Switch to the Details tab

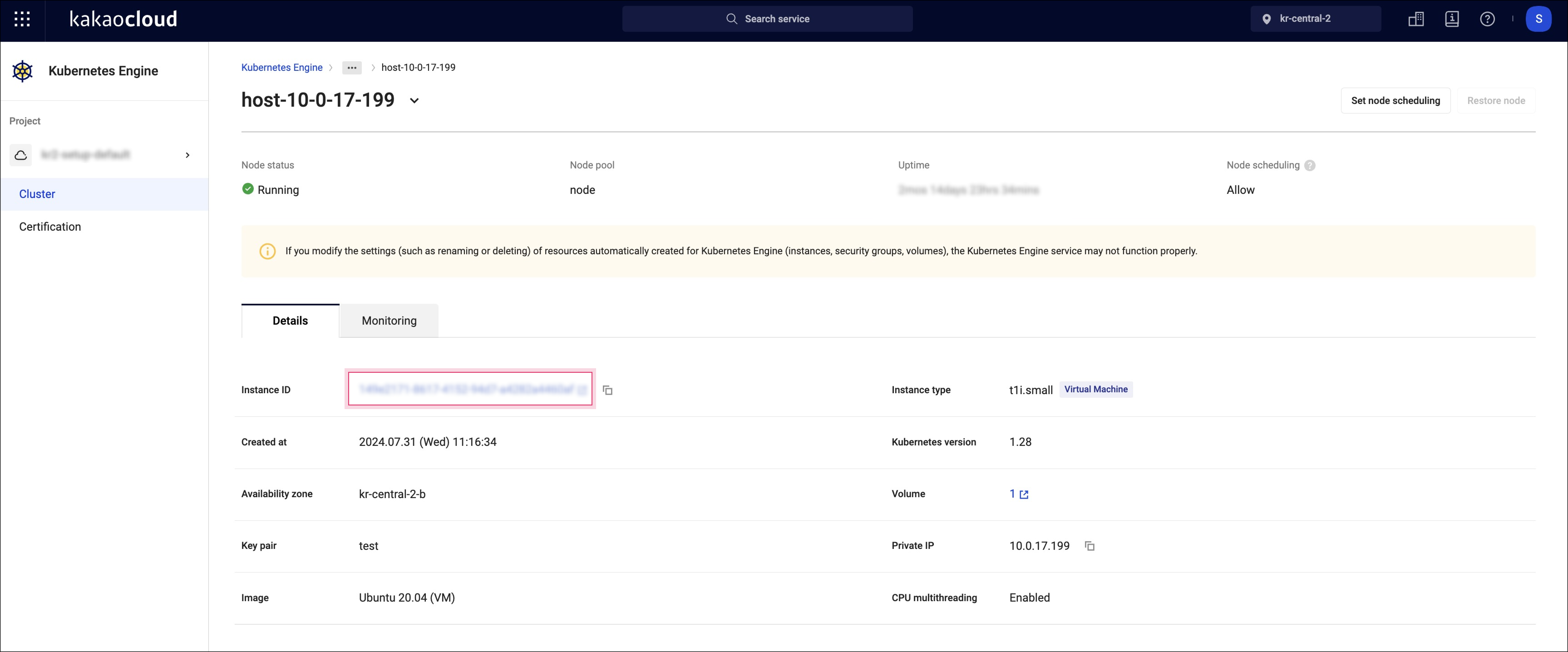290,321
